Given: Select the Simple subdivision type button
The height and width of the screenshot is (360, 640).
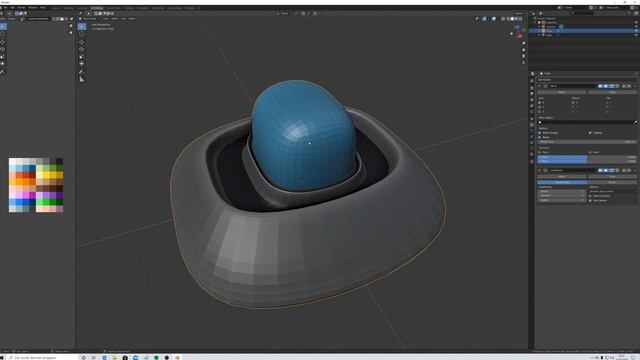Looking at the screenshot, I should point(613,182).
